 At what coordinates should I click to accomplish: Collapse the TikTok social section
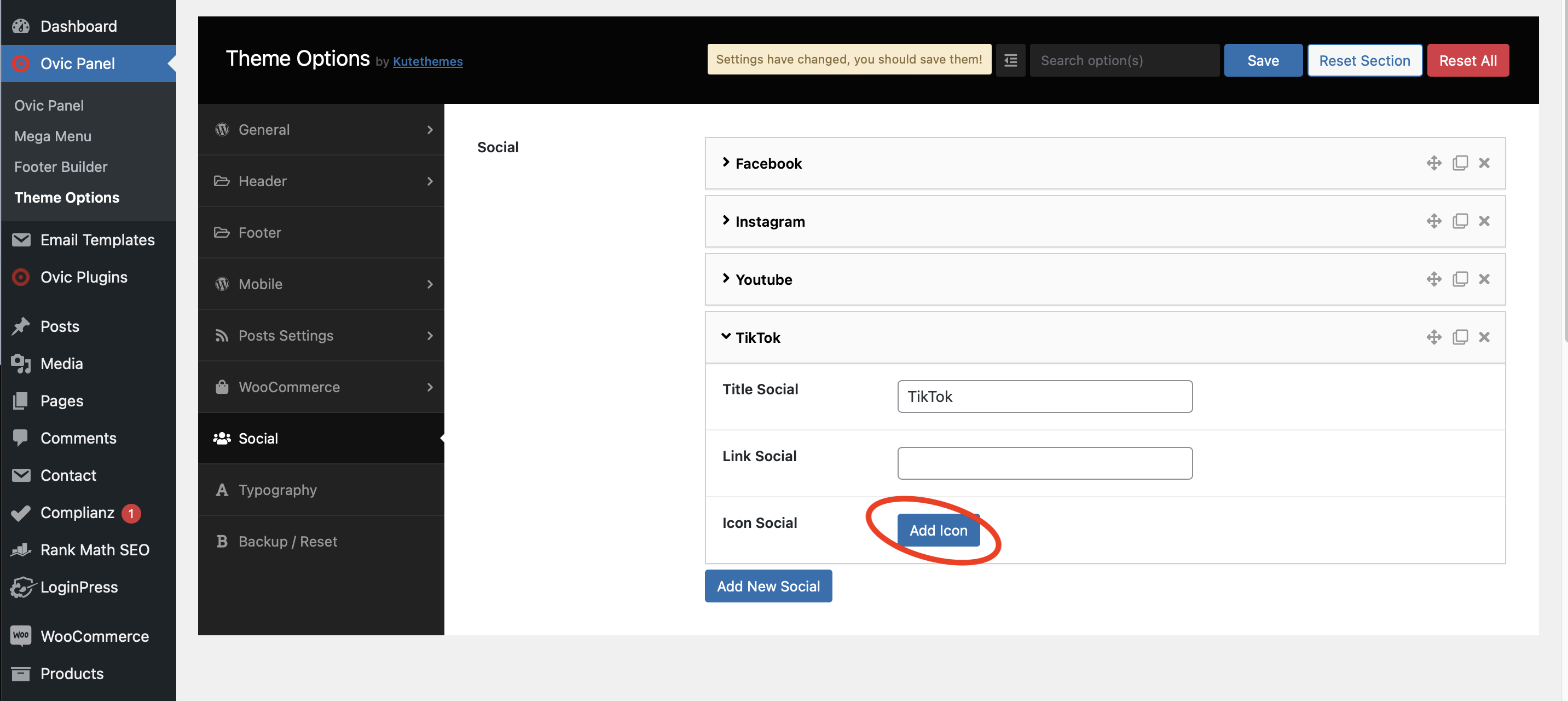point(726,336)
